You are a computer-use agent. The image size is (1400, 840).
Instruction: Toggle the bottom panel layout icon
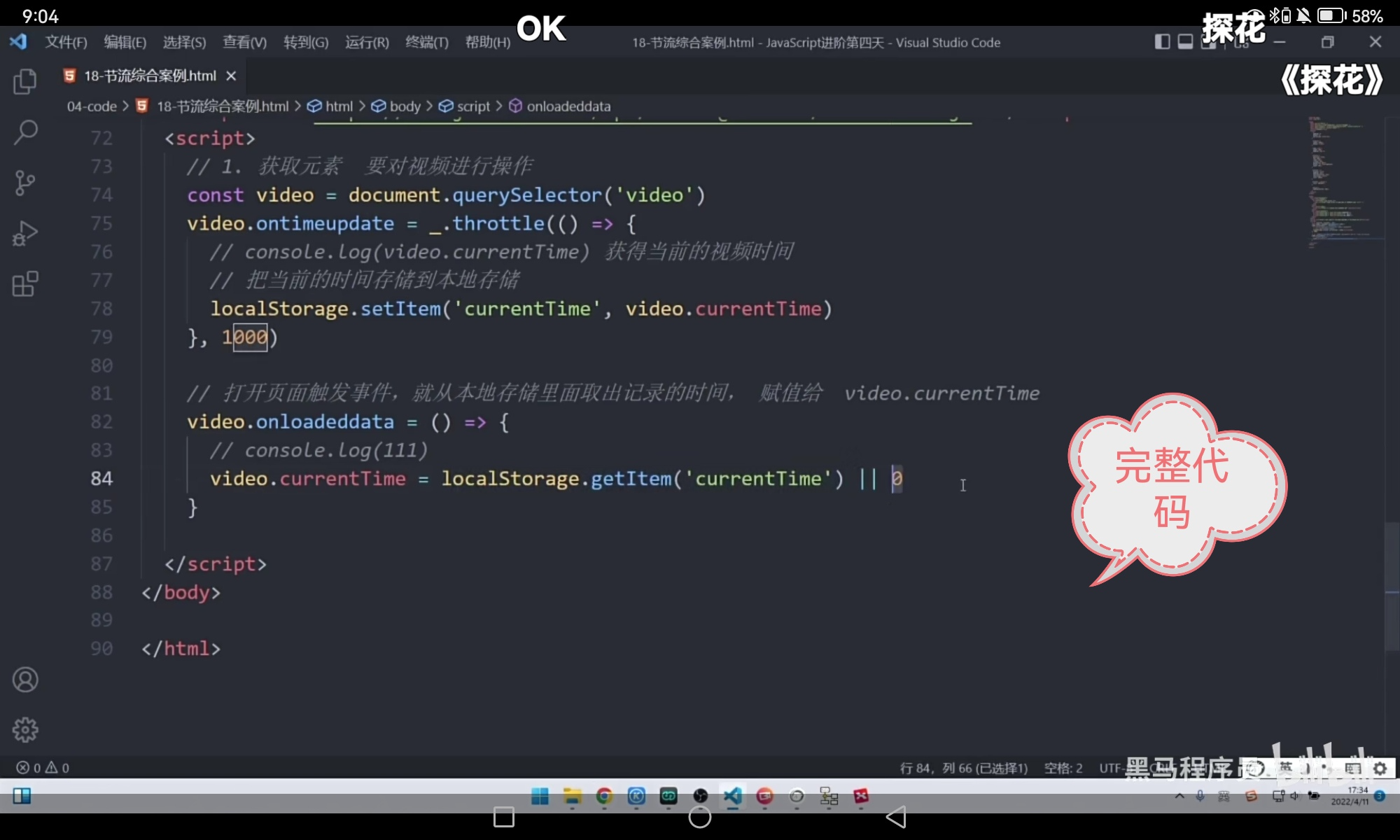[1185, 42]
